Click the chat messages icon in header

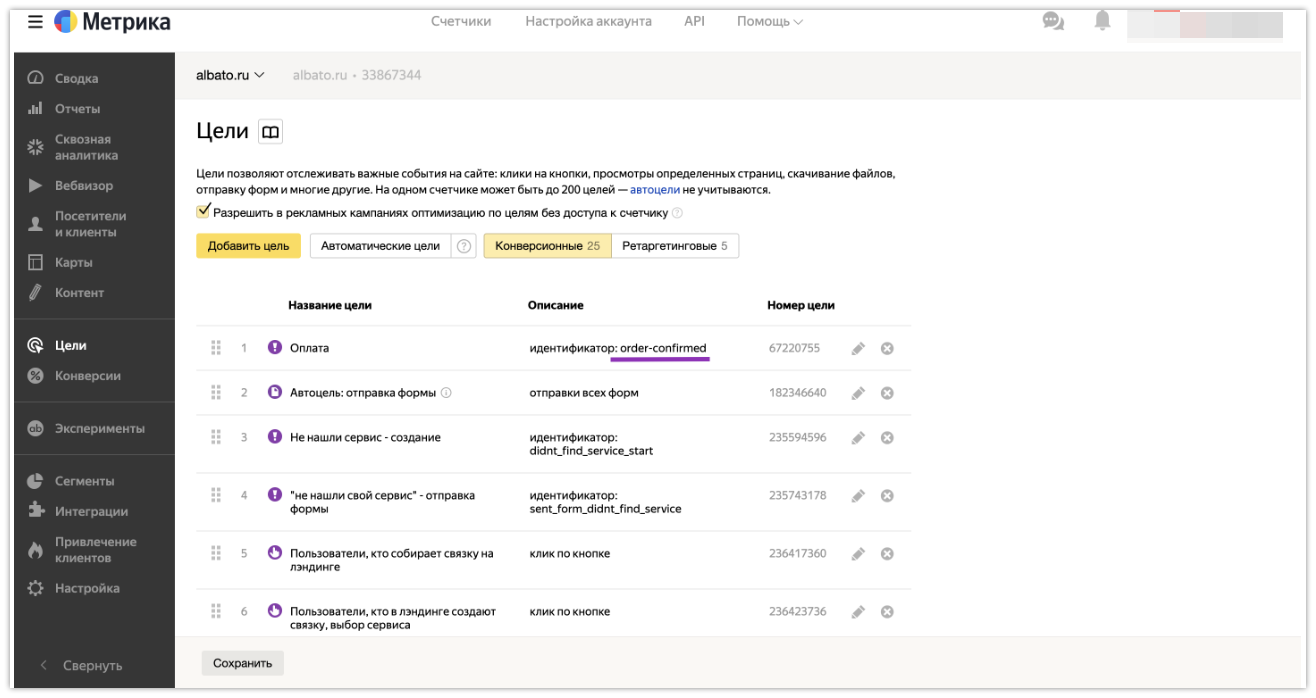[x=1053, y=21]
